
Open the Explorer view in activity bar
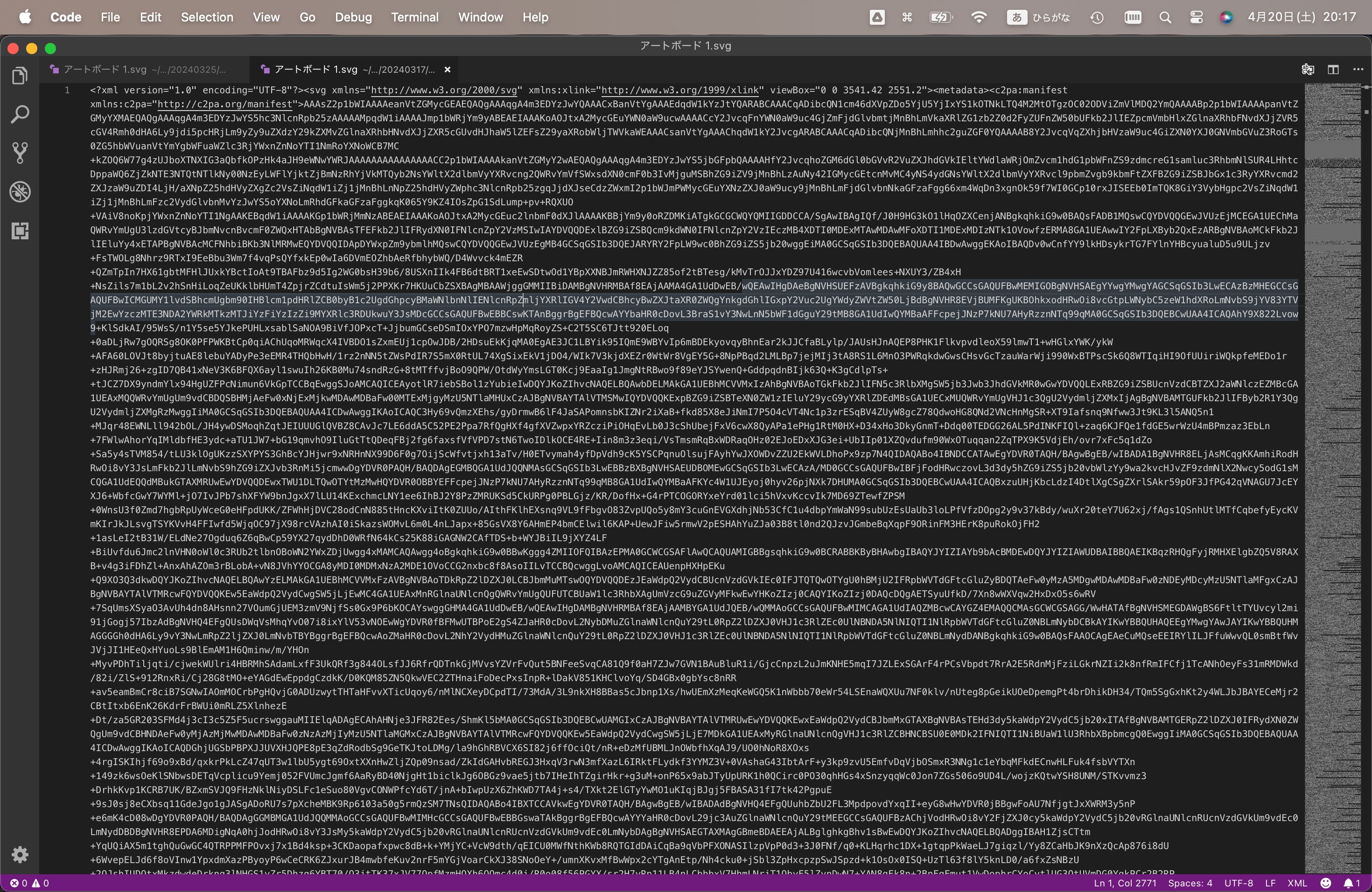(x=20, y=76)
